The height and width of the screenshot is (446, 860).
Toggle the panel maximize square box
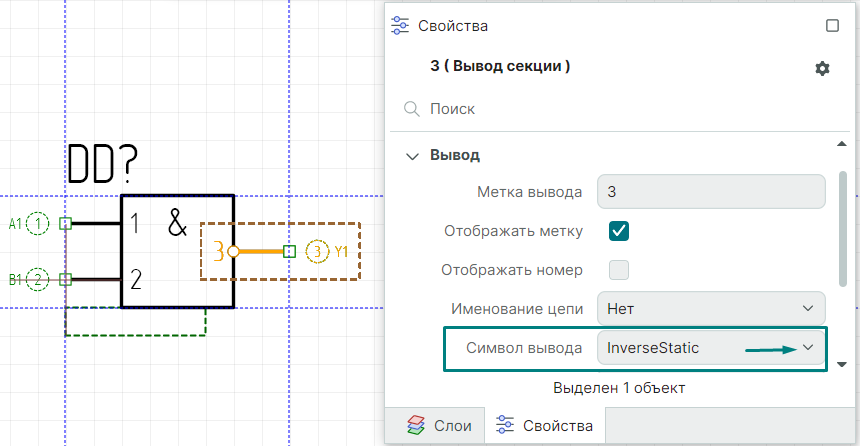(832, 26)
